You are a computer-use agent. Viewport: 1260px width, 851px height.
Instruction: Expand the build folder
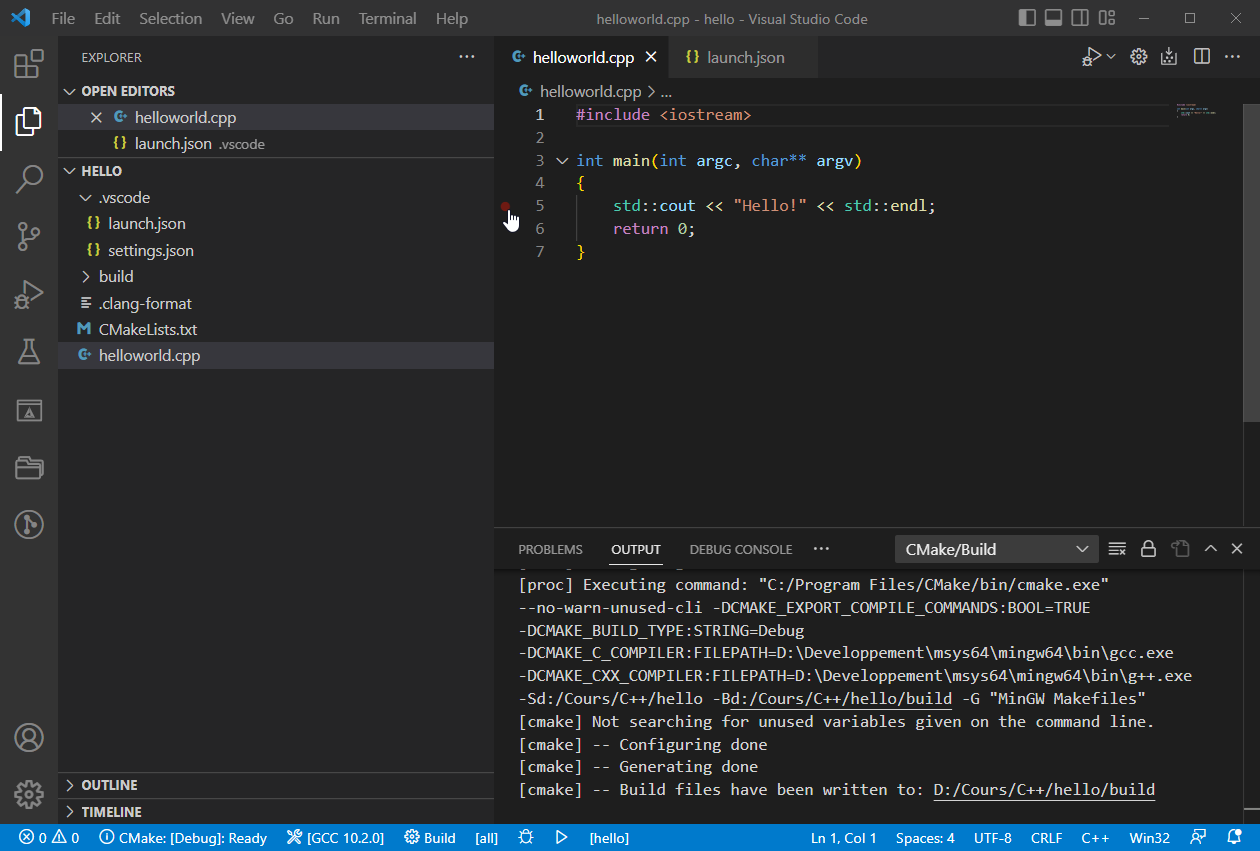(x=276, y=276)
